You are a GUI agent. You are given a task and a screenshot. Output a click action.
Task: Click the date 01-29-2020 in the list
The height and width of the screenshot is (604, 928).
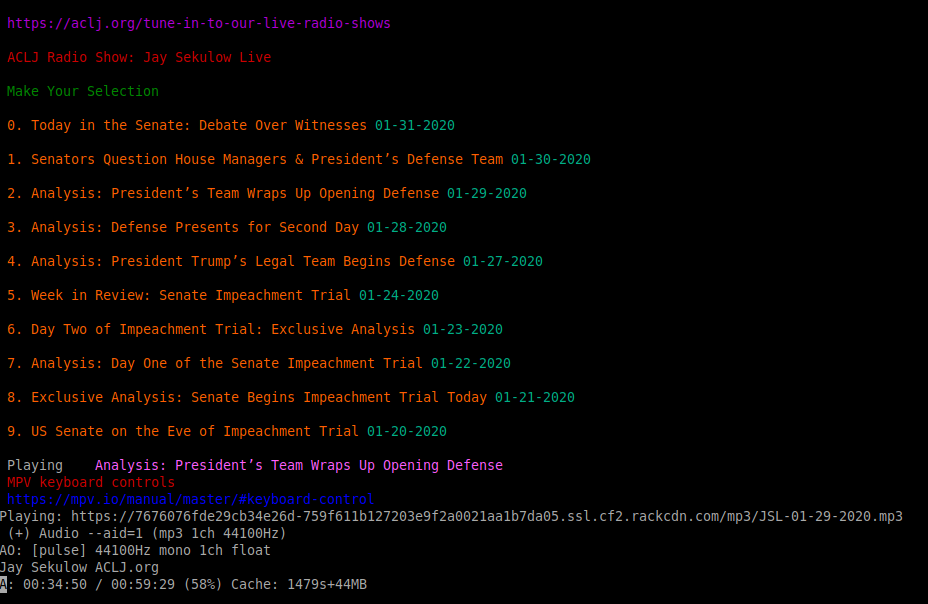487,193
